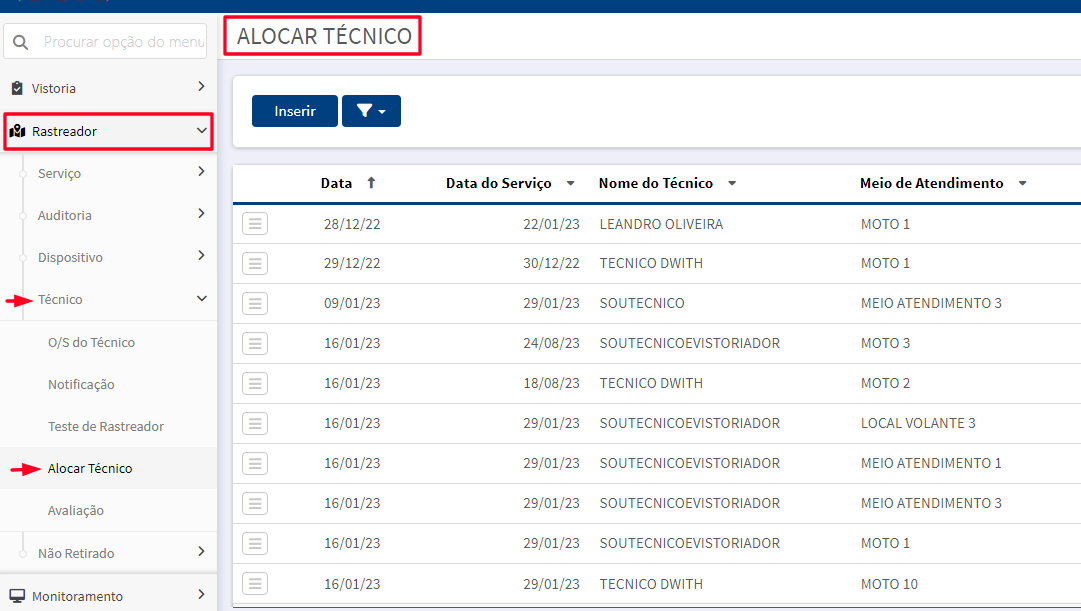This screenshot has height=611, width=1081.
Task: Click the Vistoria clipboard icon
Action: 17,88
